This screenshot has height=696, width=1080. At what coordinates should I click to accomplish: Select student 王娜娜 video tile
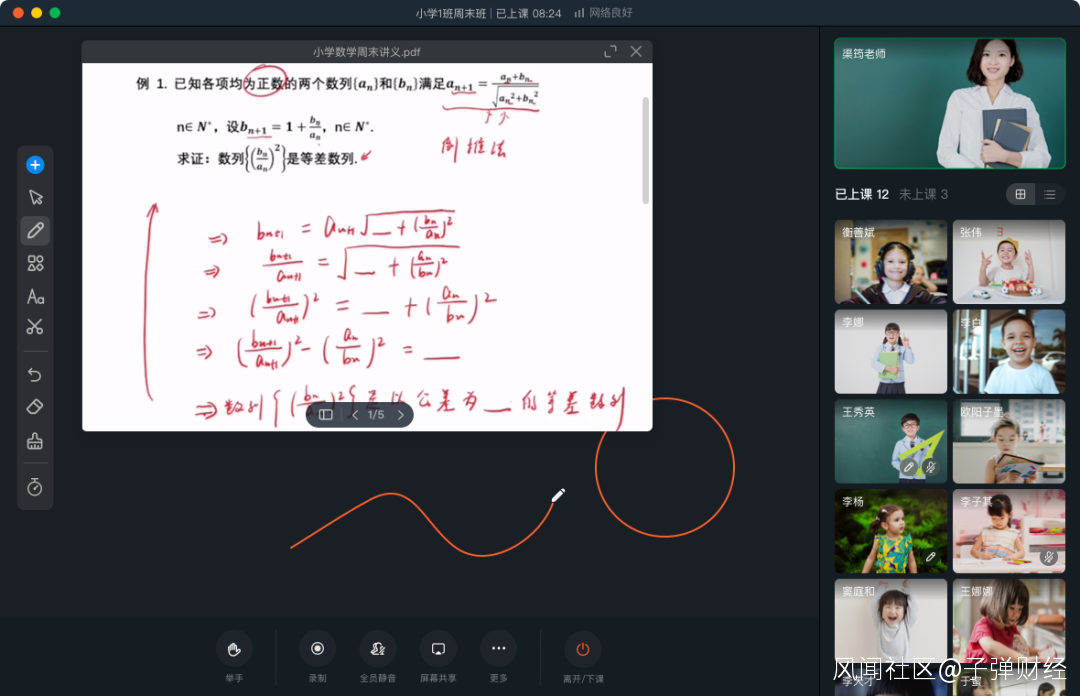(x=1008, y=620)
